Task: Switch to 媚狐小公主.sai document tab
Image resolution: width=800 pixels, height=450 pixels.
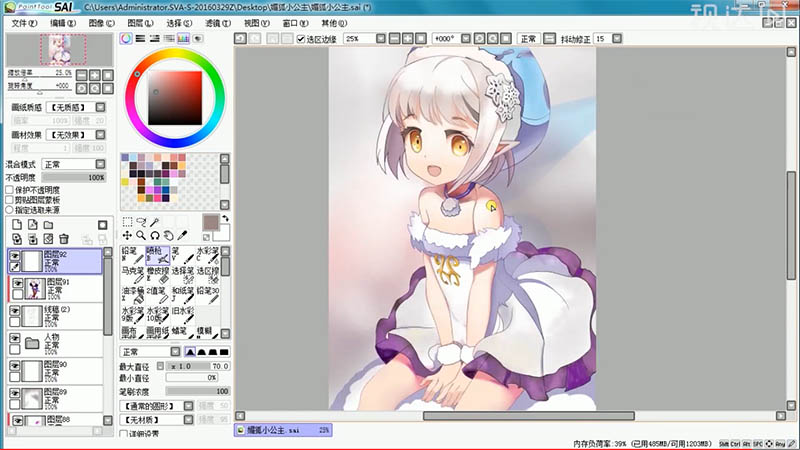Action: (x=283, y=430)
